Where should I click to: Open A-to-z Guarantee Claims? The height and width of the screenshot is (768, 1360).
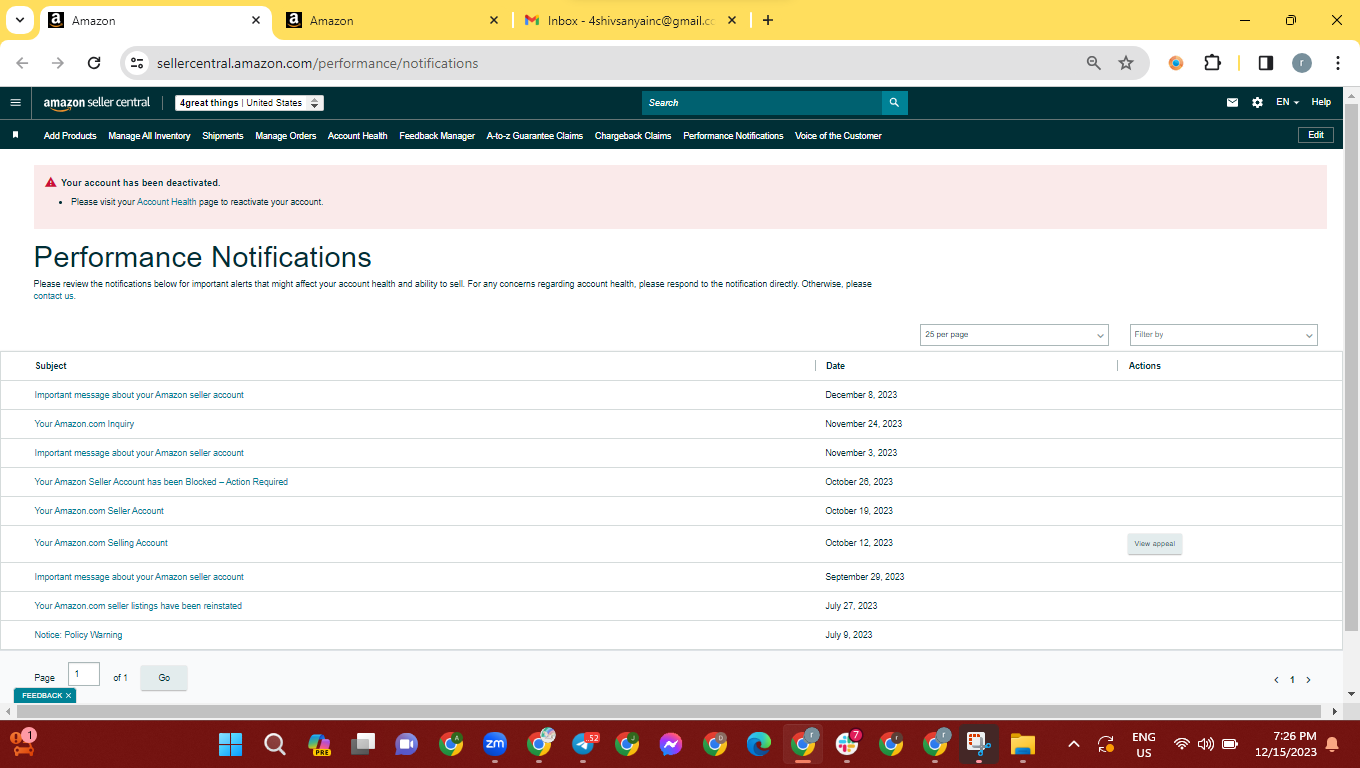(535, 136)
